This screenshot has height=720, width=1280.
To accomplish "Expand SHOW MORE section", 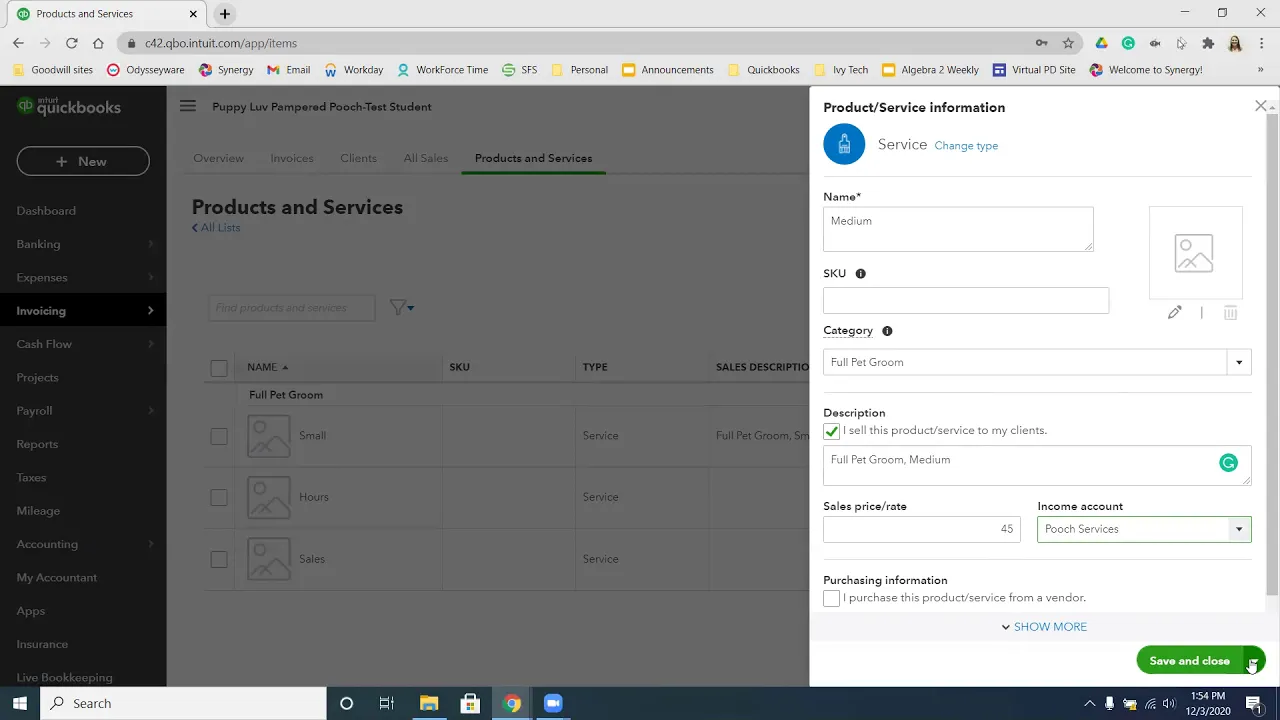I will [x=1044, y=627].
